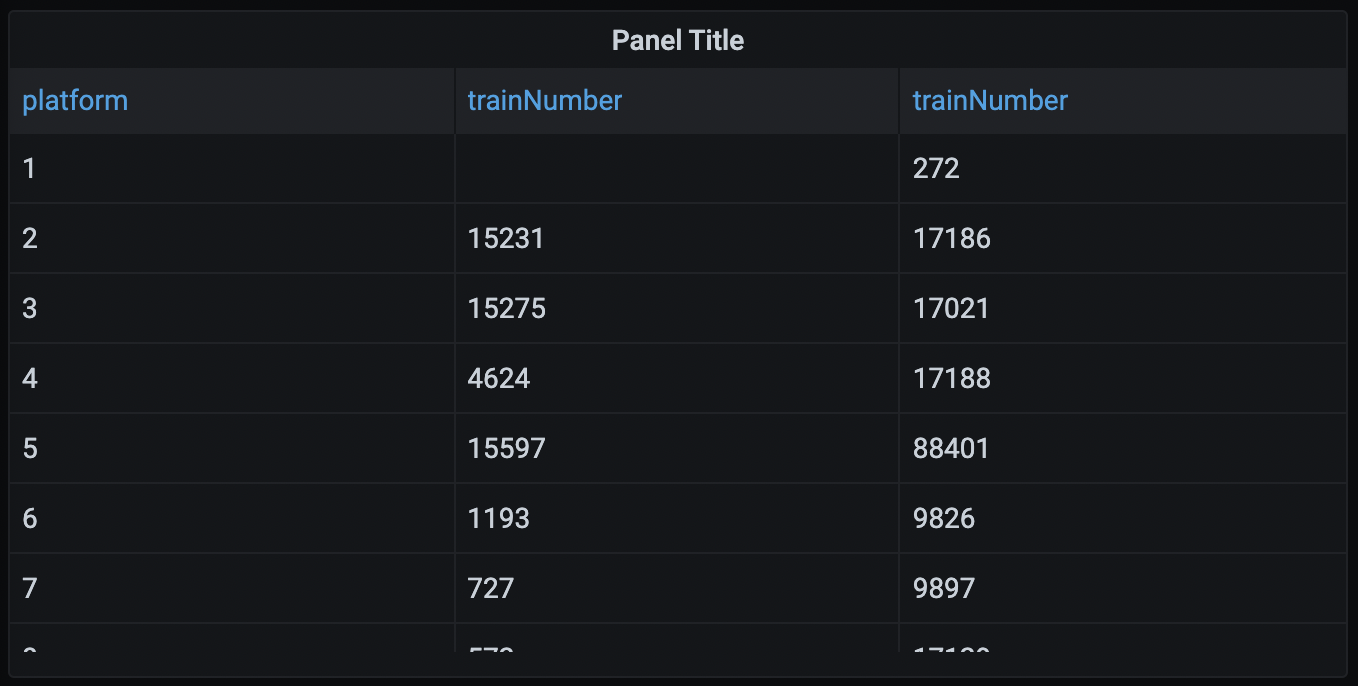Click trainNumber 727 on platform 7

490,588
